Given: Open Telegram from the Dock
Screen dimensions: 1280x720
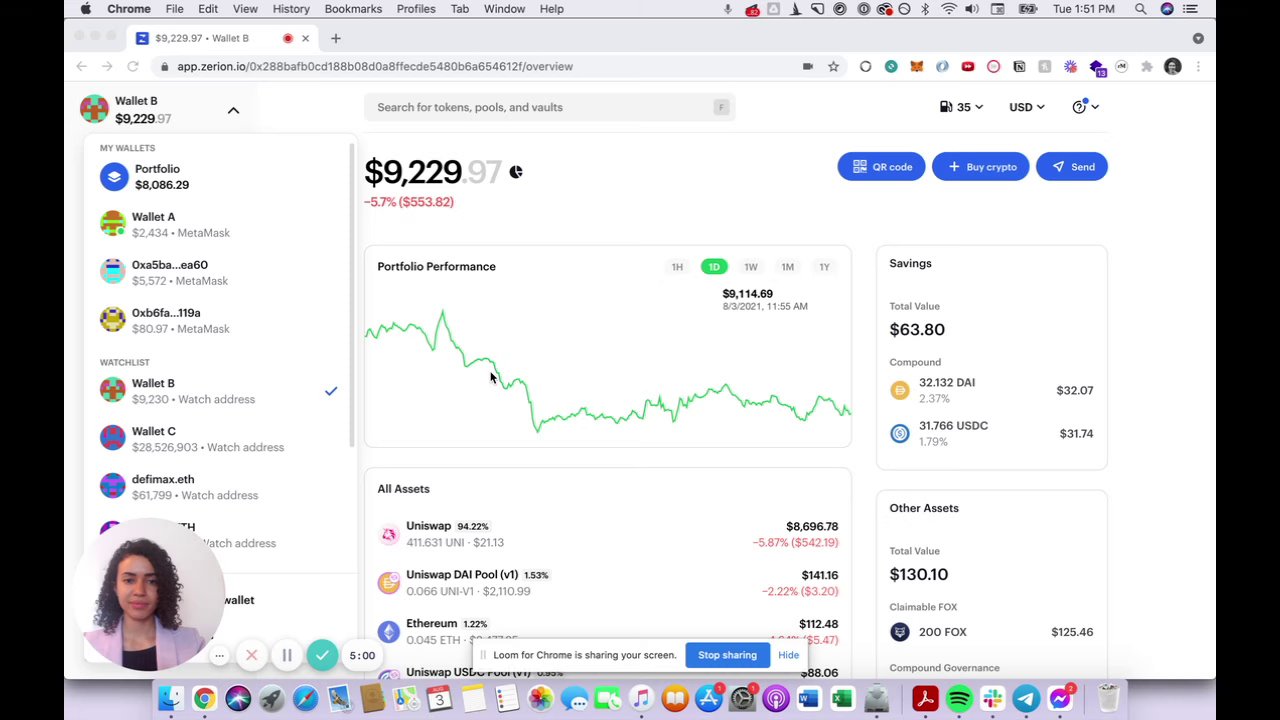Looking at the screenshot, I should [x=1026, y=698].
